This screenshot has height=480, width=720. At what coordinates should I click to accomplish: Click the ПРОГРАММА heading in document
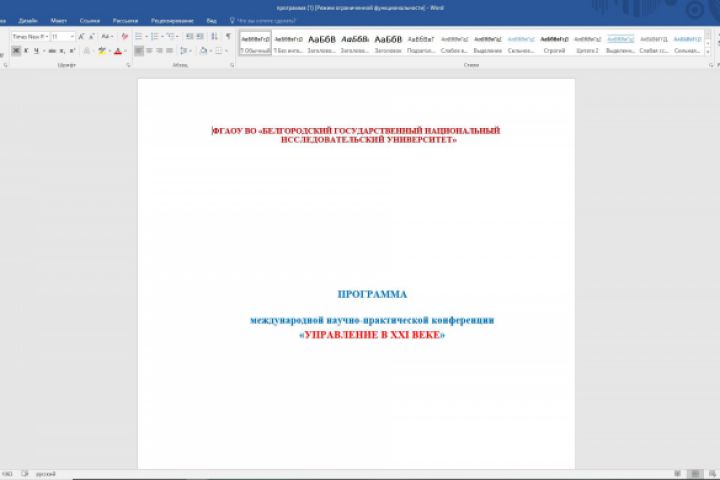(372, 294)
